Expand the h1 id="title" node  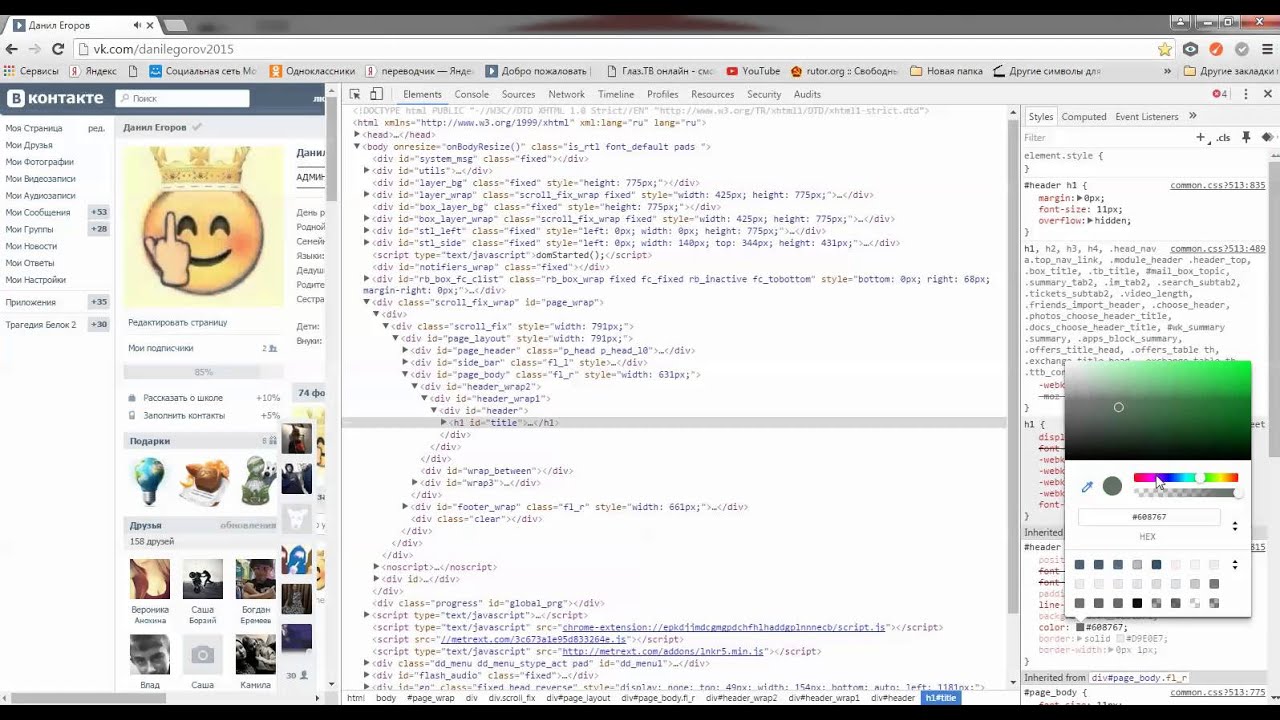pyautogui.click(x=444, y=423)
